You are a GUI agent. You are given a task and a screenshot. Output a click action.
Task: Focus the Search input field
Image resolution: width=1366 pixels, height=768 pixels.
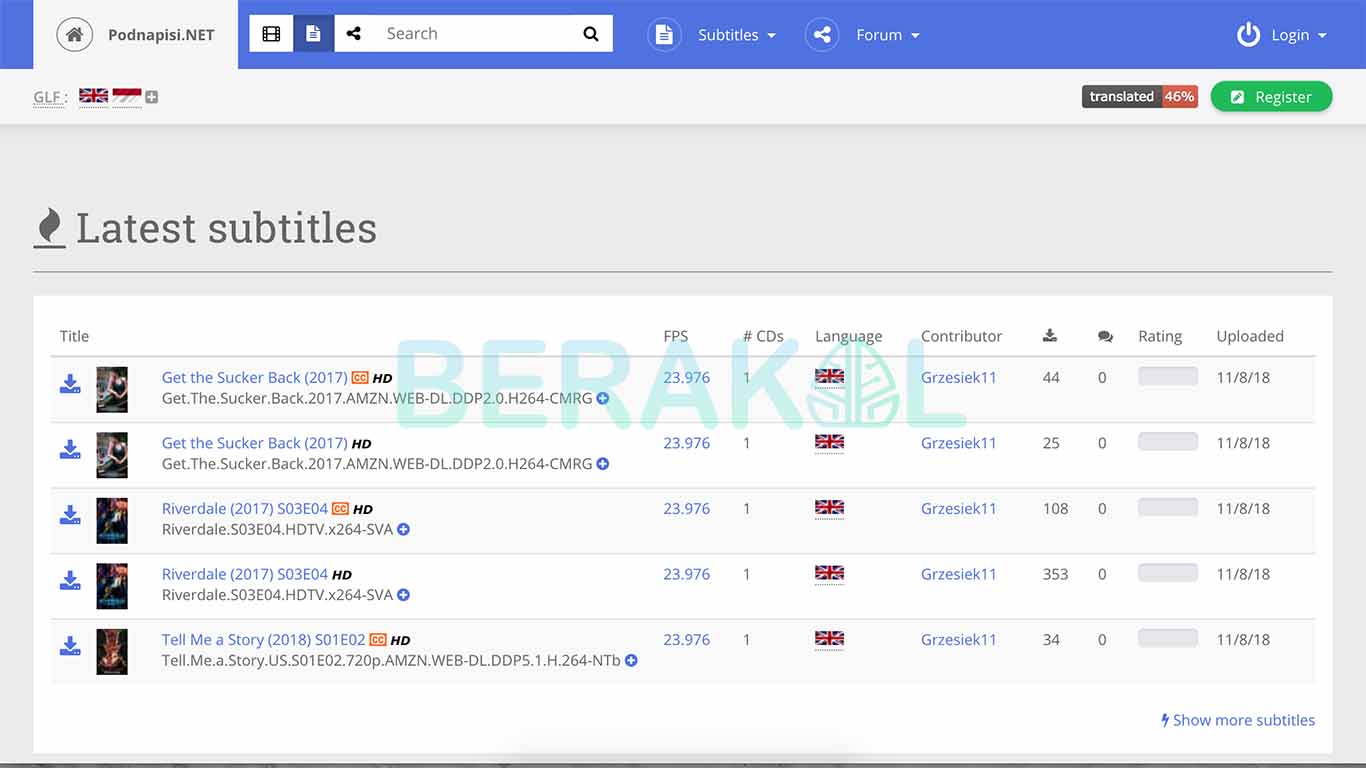(x=475, y=34)
